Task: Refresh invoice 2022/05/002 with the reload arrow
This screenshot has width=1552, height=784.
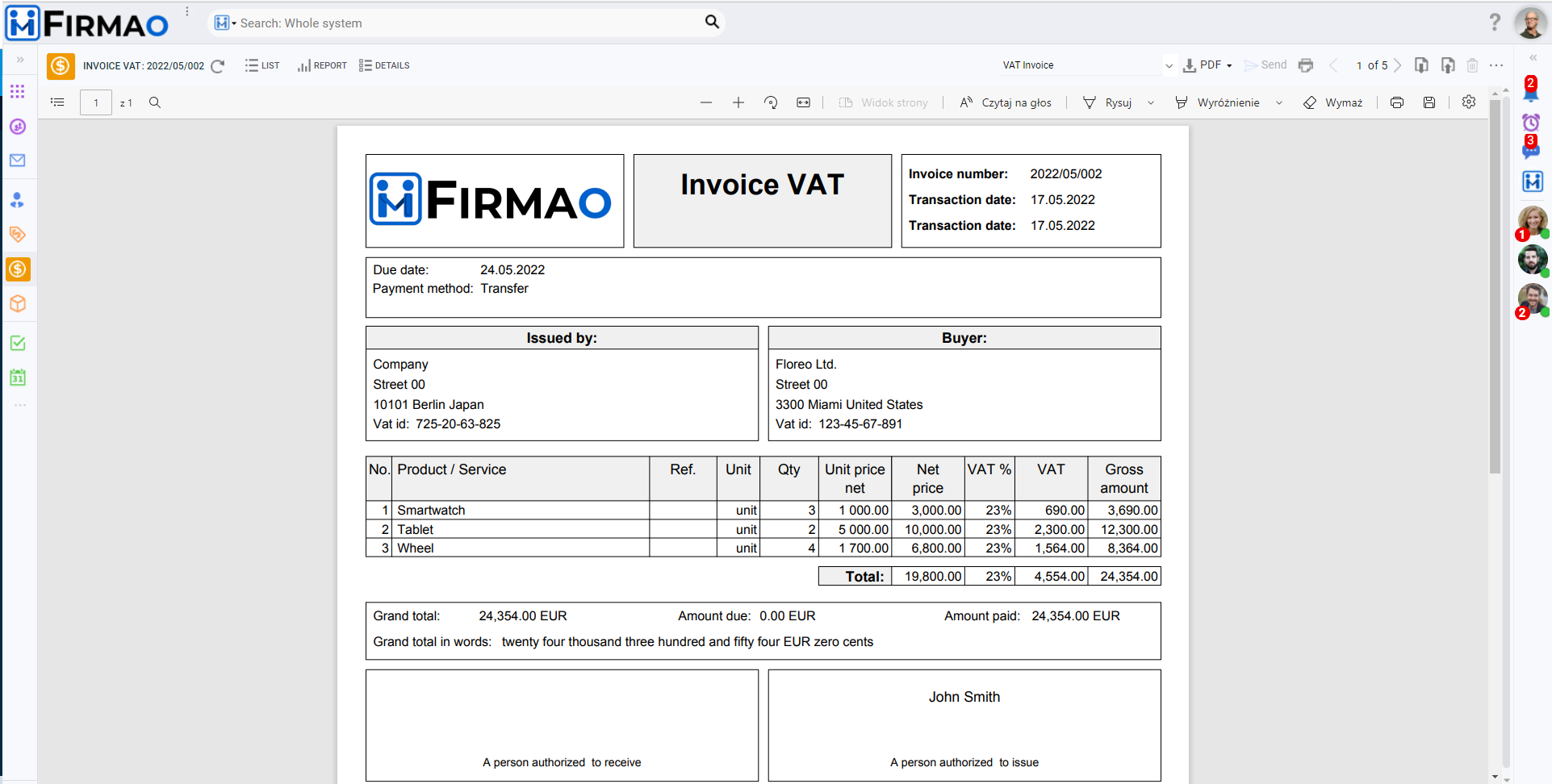Action: tap(217, 66)
